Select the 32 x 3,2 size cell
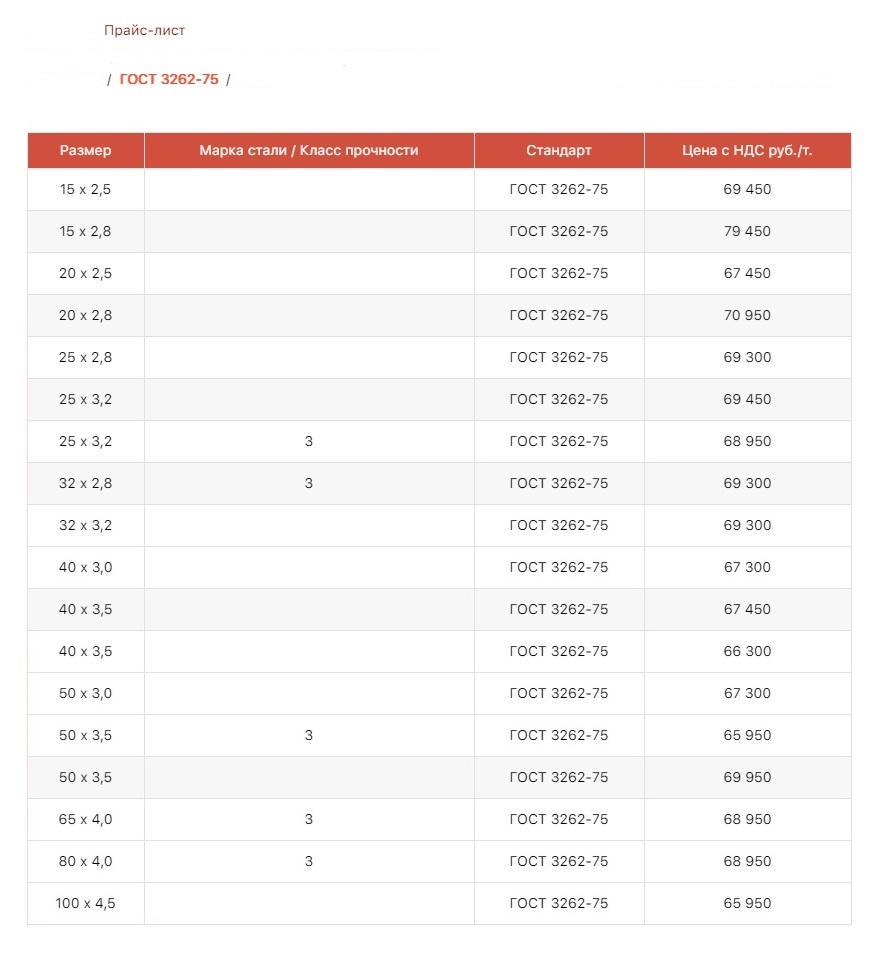Viewport: 880px width, 954px height. tap(86, 525)
